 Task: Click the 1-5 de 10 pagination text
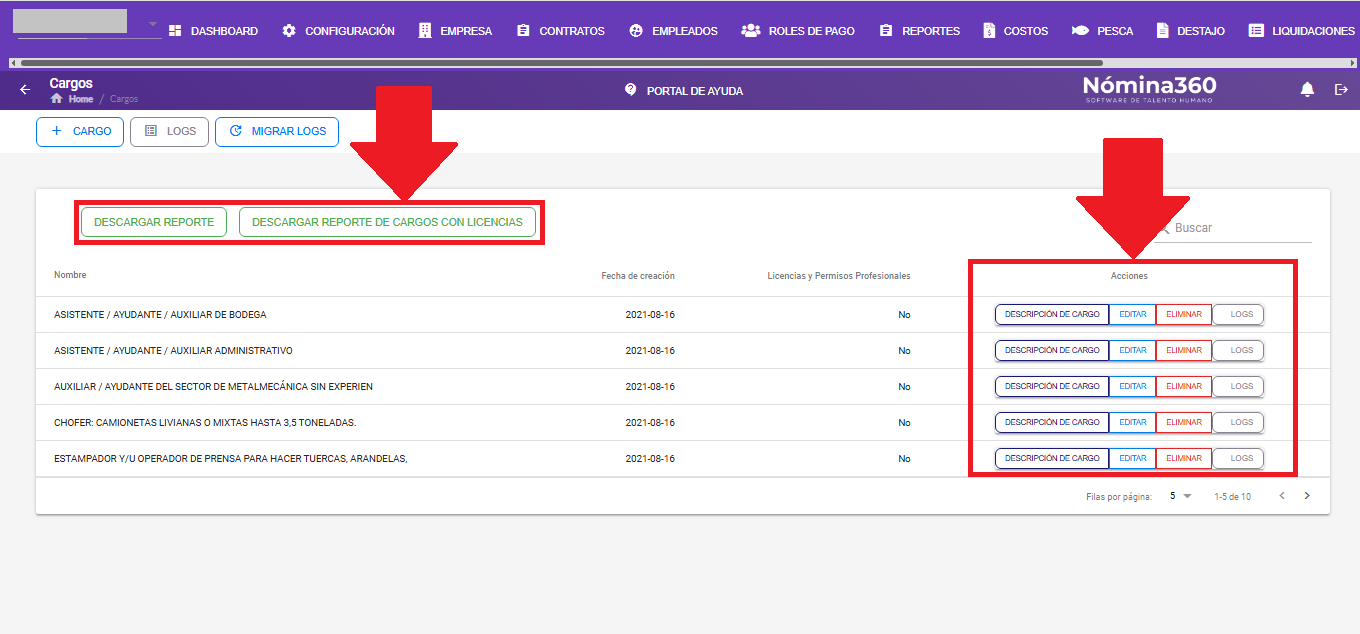1232,497
